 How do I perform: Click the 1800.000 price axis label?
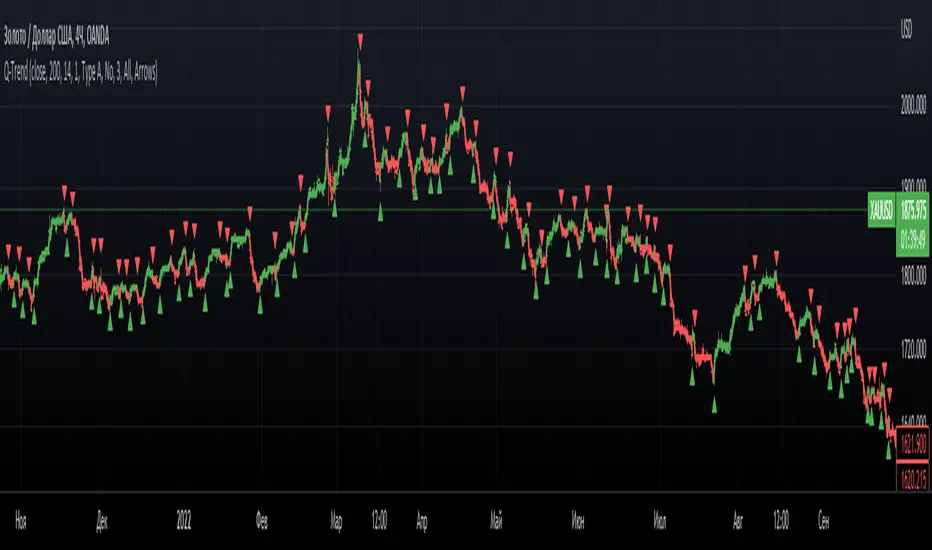(913, 276)
